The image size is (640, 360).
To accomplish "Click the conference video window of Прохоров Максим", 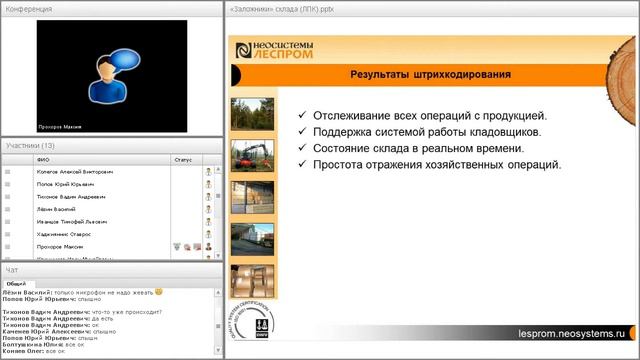I will pos(112,76).
